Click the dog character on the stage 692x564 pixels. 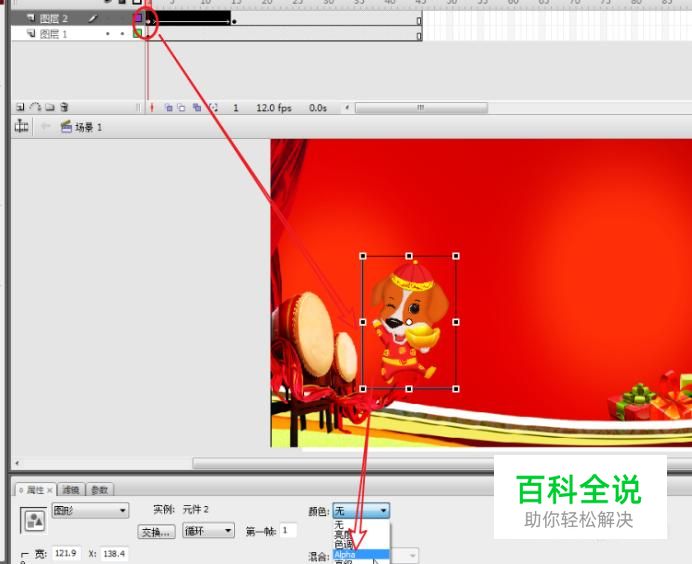tap(408, 324)
